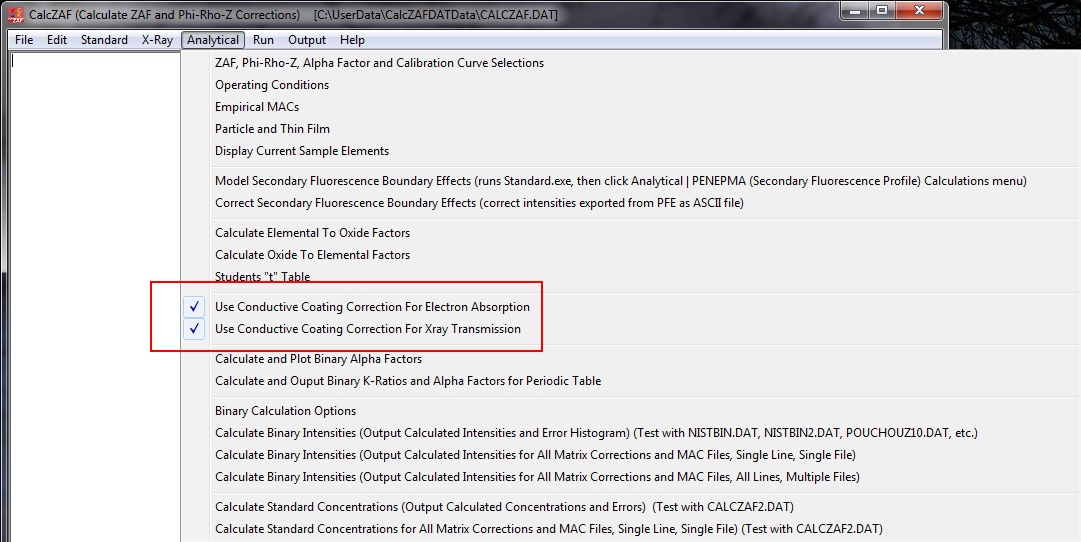This screenshot has height=542, width=1081.
Task: Collapse the open Analytical menu
Action: click(x=213, y=40)
